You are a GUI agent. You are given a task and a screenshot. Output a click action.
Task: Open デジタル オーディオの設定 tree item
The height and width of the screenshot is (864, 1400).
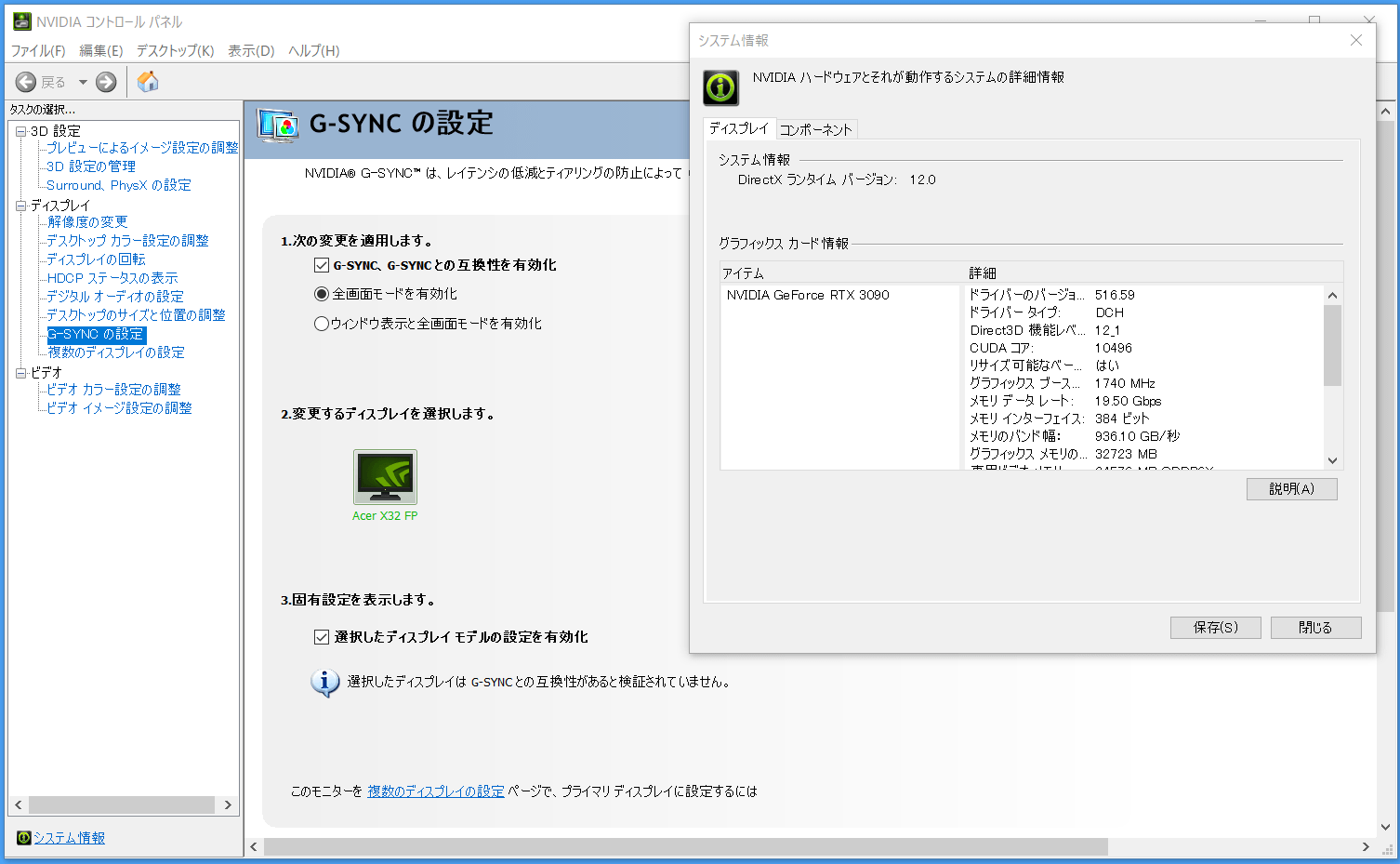pos(115,297)
